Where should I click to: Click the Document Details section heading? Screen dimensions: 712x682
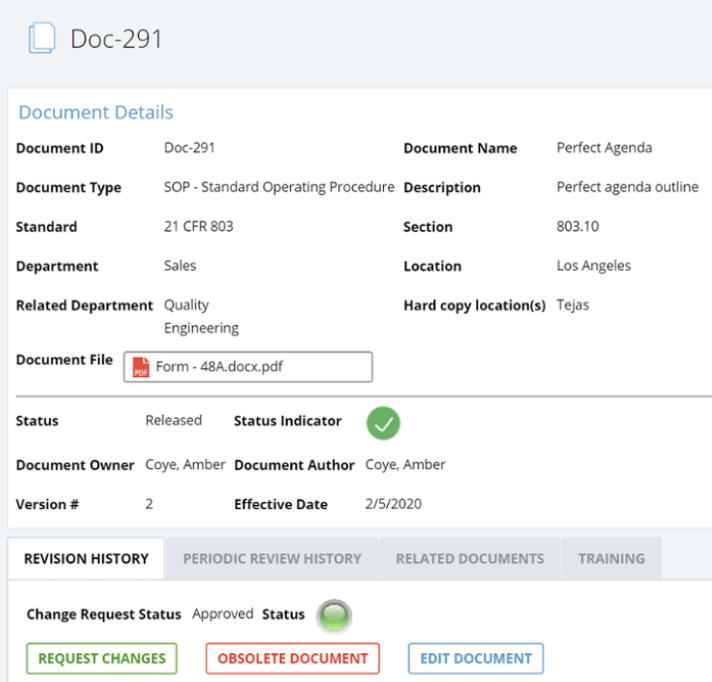pyautogui.click(x=96, y=113)
